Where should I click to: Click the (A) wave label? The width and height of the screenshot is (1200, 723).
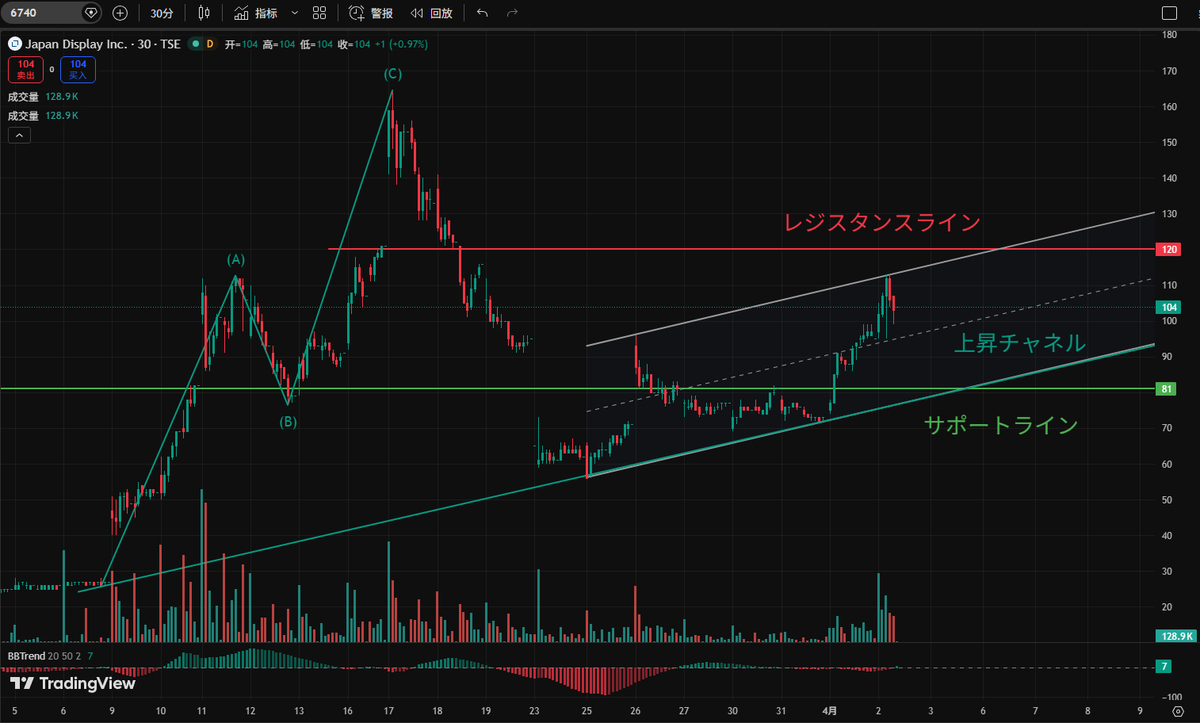coord(236,259)
